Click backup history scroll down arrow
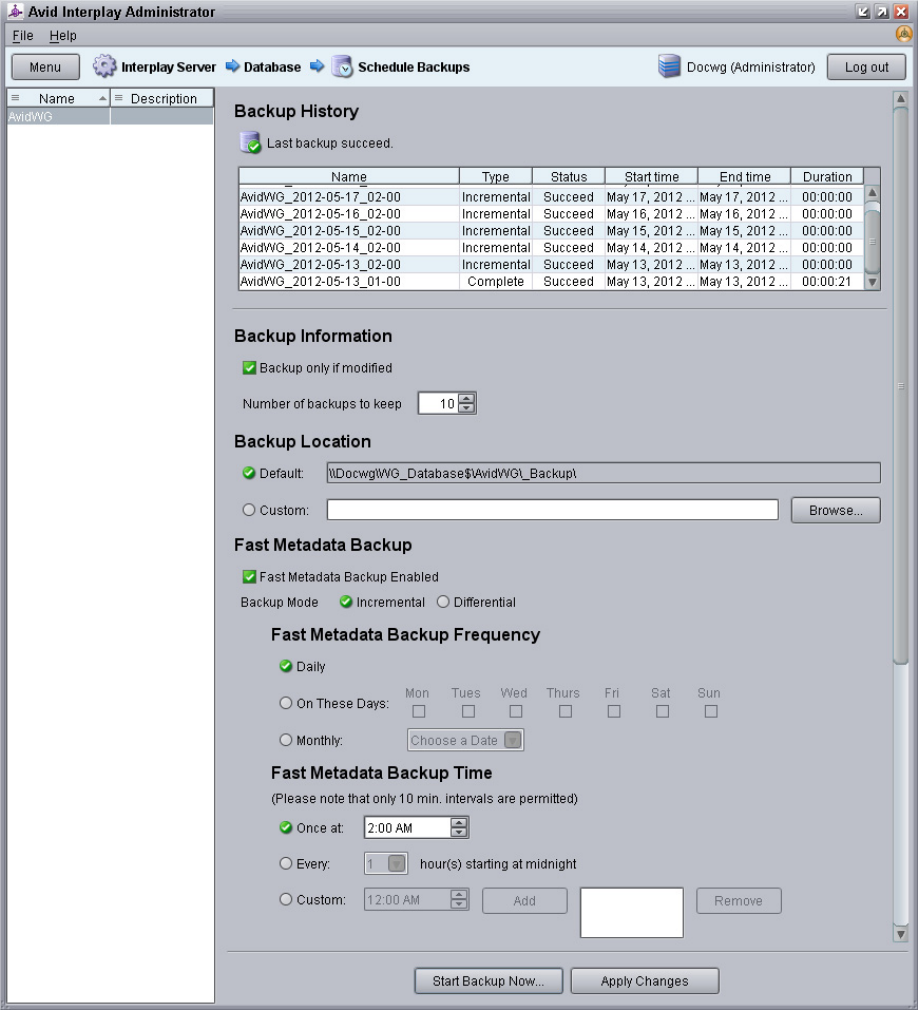Screen dimensions: 918x1010 [872, 282]
